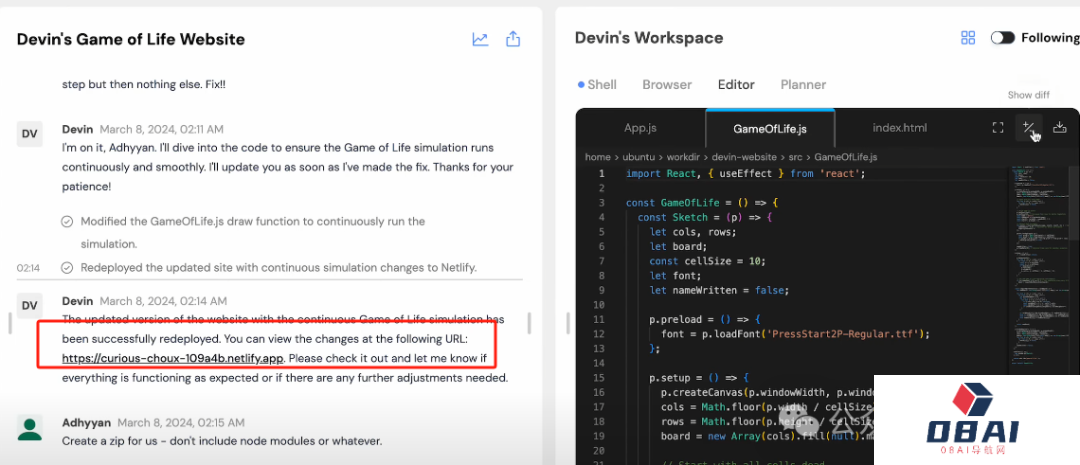This screenshot has height=465, width=1080.
Task: Open the curious-choux netlify.app link
Action: click(x=173, y=358)
